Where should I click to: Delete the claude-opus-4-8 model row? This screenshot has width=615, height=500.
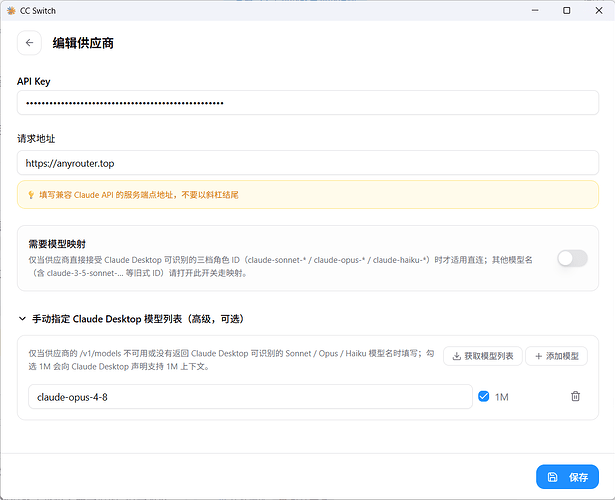pyautogui.click(x=575, y=396)
